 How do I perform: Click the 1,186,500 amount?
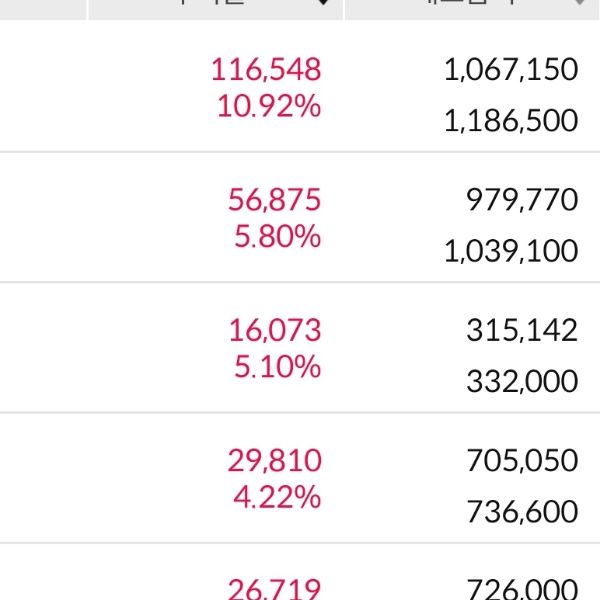pyautogui.click(x=511, y=121)
